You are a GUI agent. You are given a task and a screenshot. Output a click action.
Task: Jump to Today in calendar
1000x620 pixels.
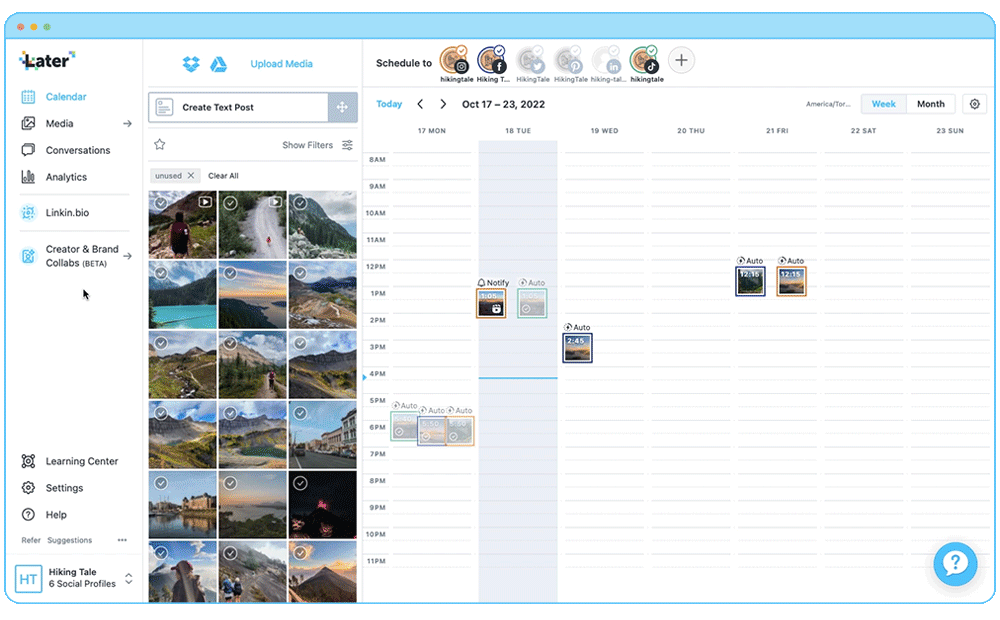389,104
